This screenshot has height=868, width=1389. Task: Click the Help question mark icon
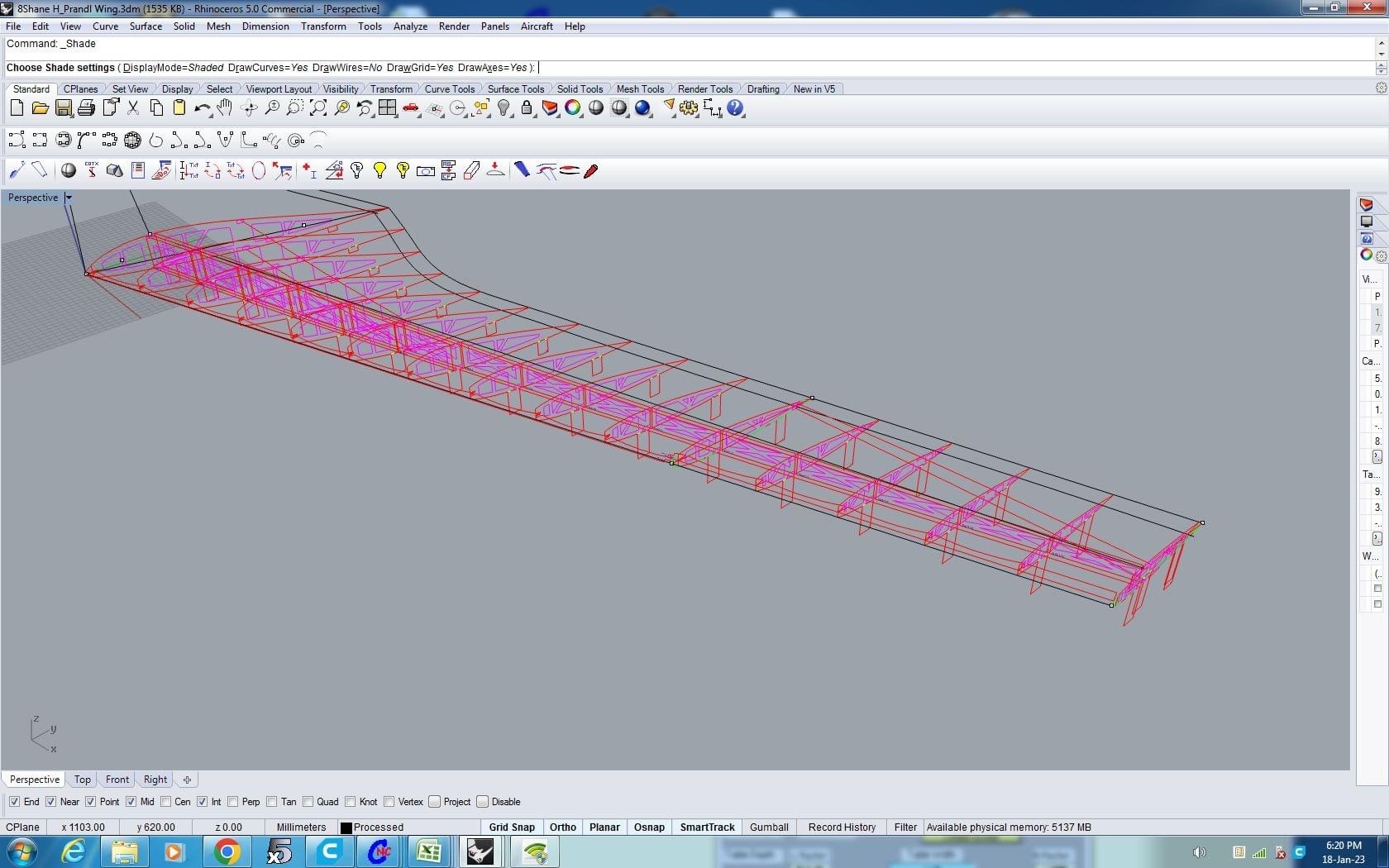(735, 108)
